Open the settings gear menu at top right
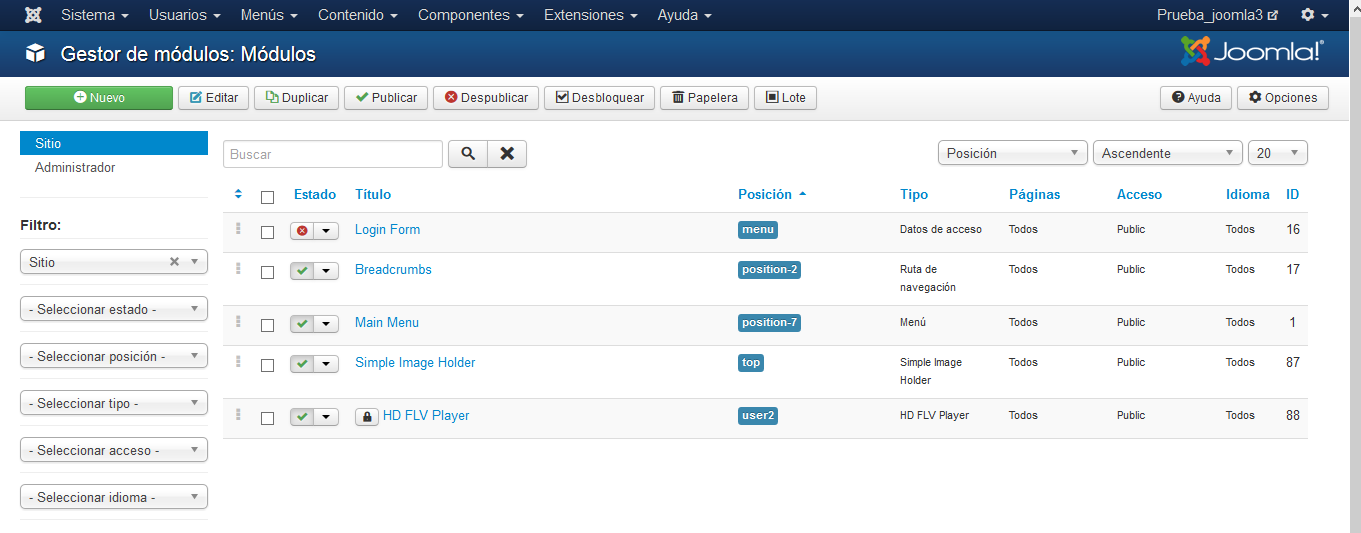Screen dimensions: 1361x533 [1314, 15]
